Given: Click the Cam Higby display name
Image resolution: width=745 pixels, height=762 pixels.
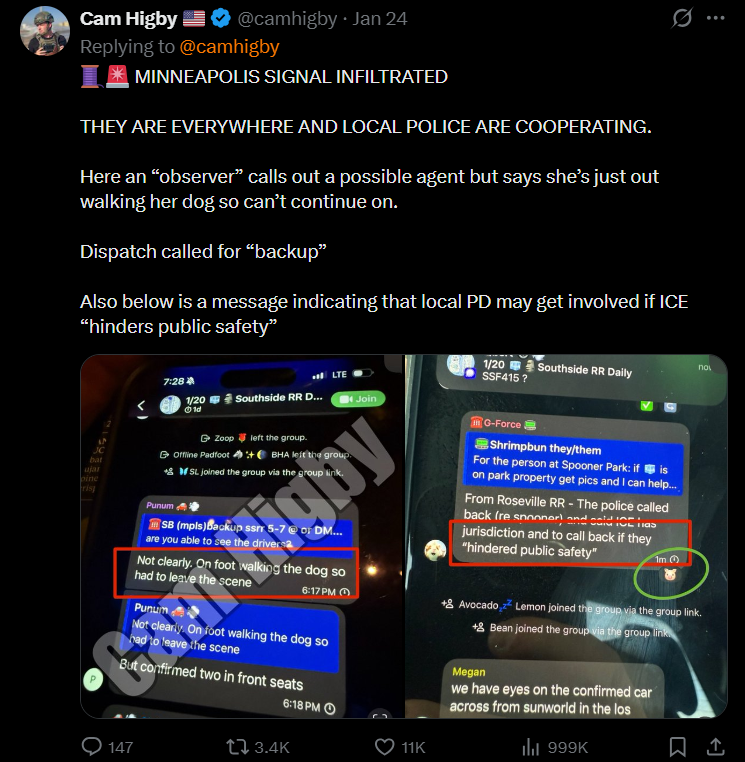Looking at the screenshot, I should click(x=128, y=18).
